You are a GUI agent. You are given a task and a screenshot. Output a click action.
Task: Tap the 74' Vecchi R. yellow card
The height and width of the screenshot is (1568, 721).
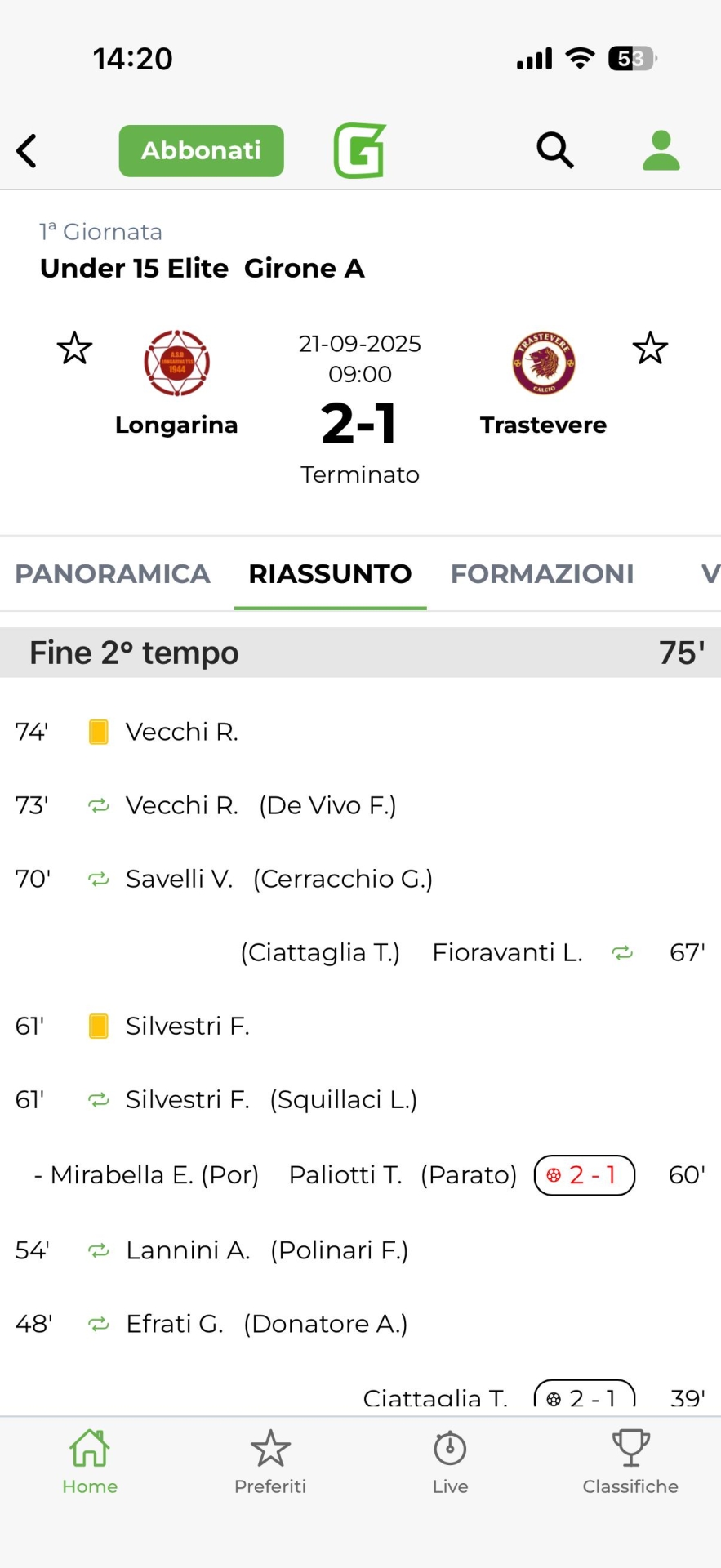pyautogui.click(x=99, y=732)
